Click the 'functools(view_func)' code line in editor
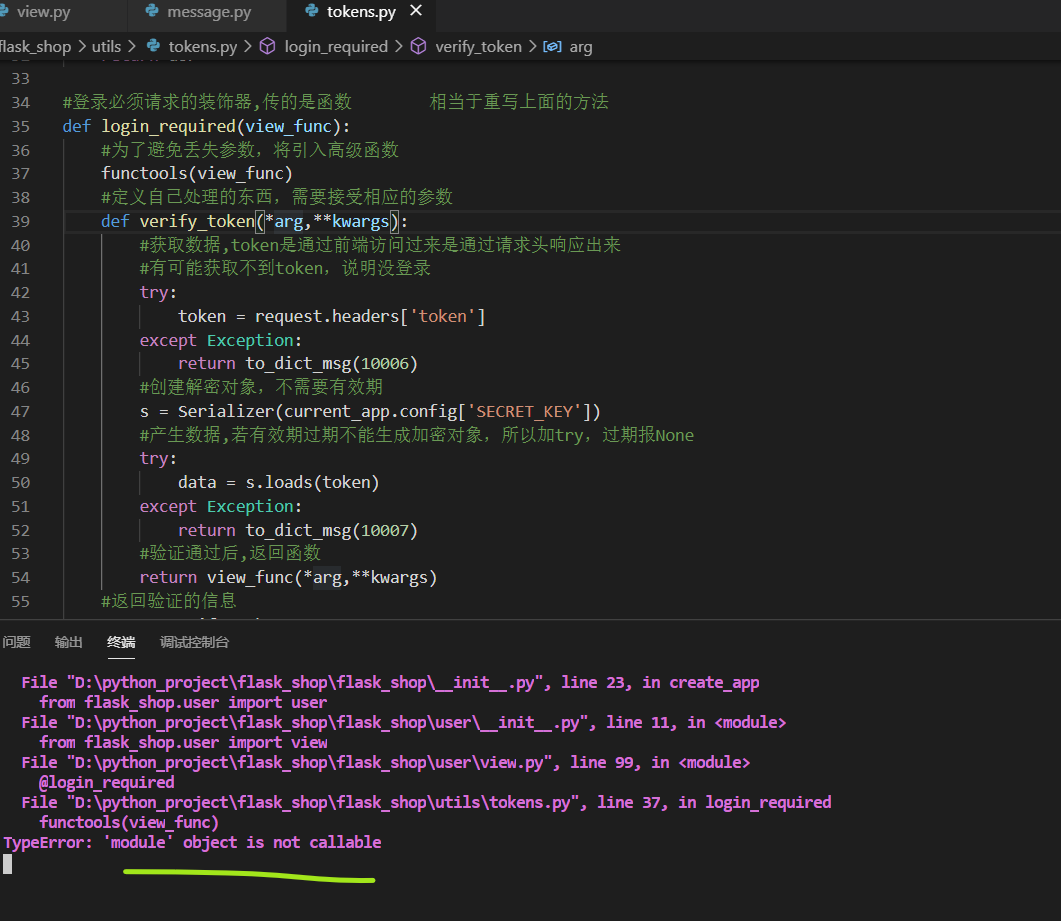 (196, 174)
